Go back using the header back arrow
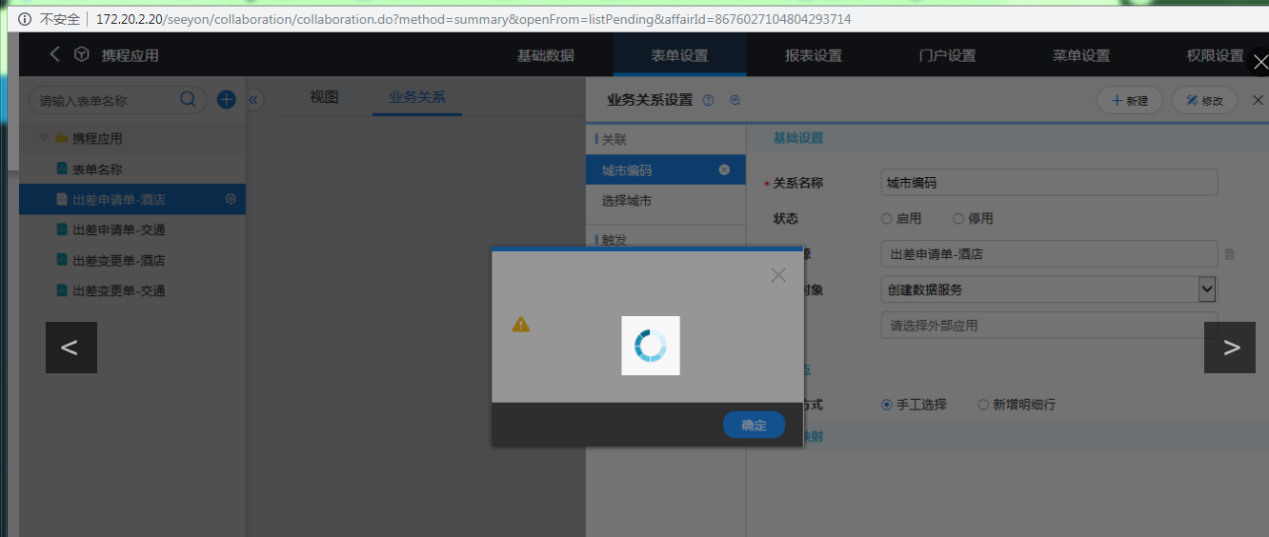The width and height of the screenshot is (1269, 537). click(x=55, y=55)
